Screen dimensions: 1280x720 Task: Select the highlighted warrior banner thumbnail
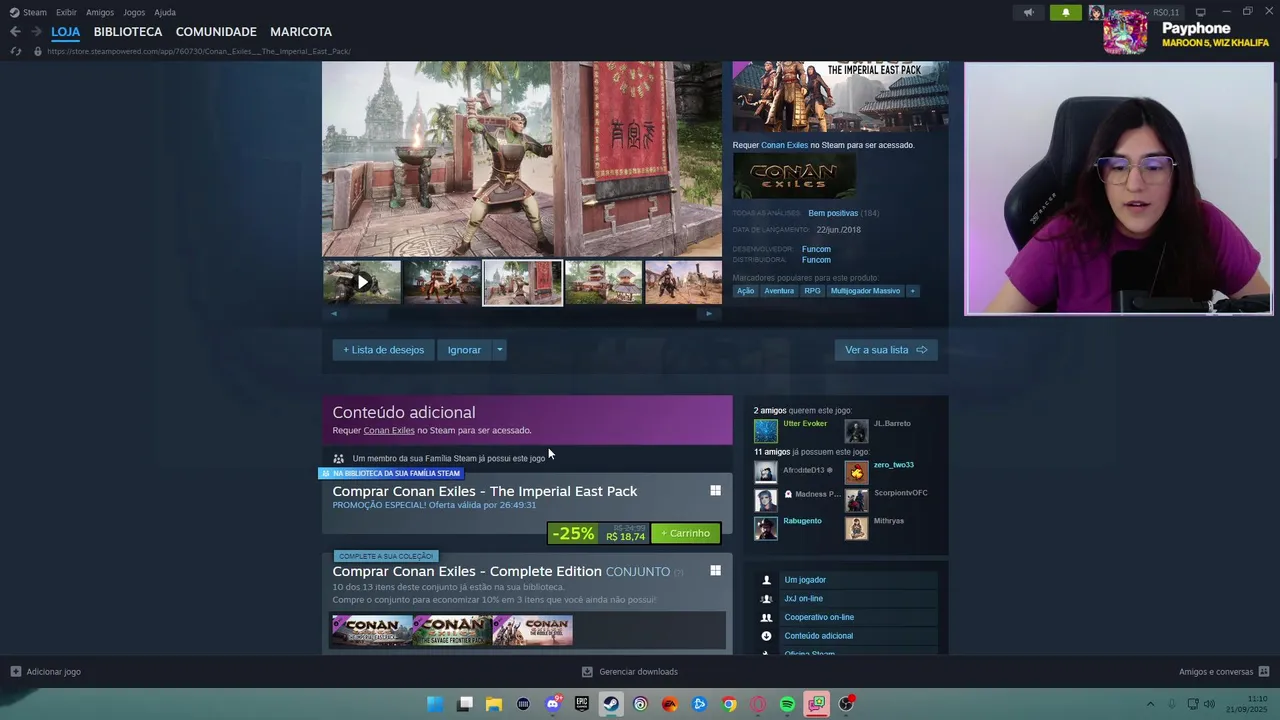522,283
